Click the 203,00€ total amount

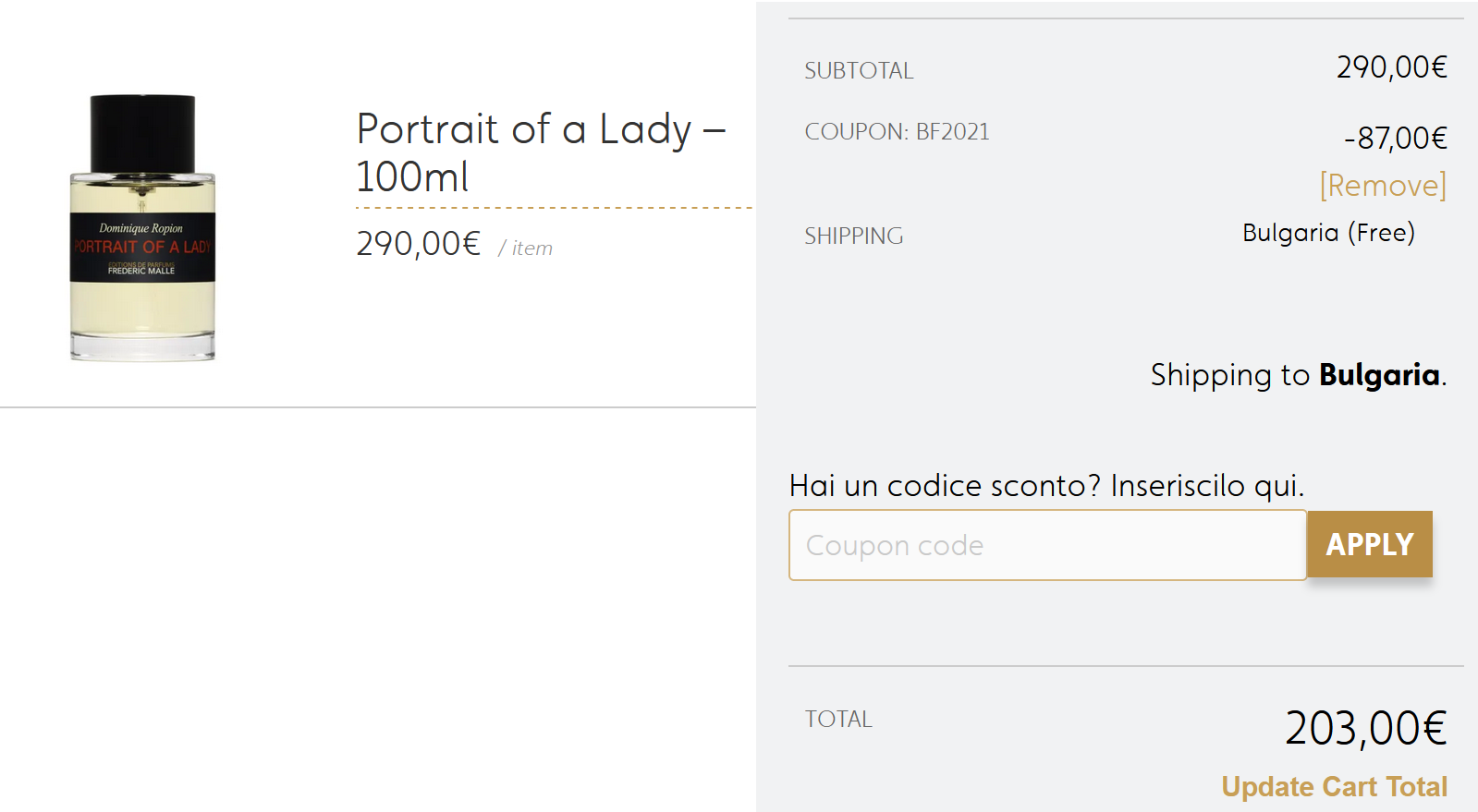[x=1365, y=728]
